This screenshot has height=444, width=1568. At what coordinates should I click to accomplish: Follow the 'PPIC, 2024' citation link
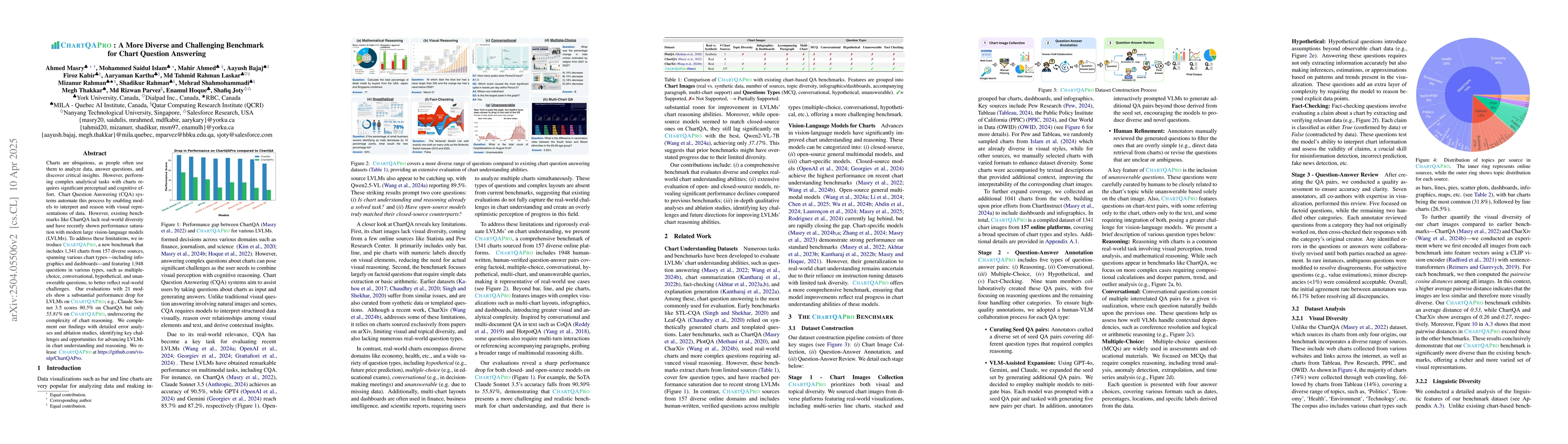tap(1041, 120)
